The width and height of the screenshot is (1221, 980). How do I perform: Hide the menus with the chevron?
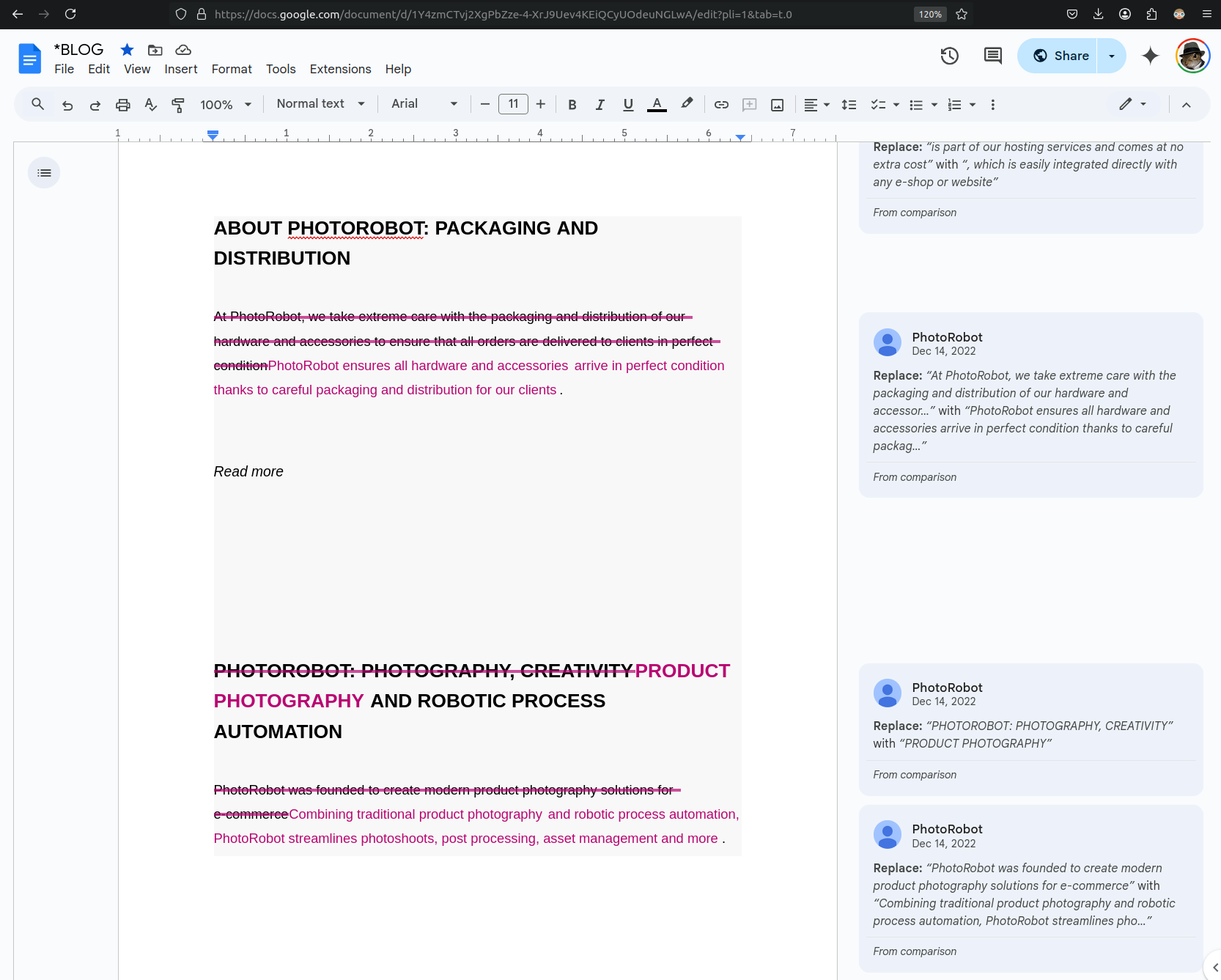pyautogui.click(x=1187, y=105)
